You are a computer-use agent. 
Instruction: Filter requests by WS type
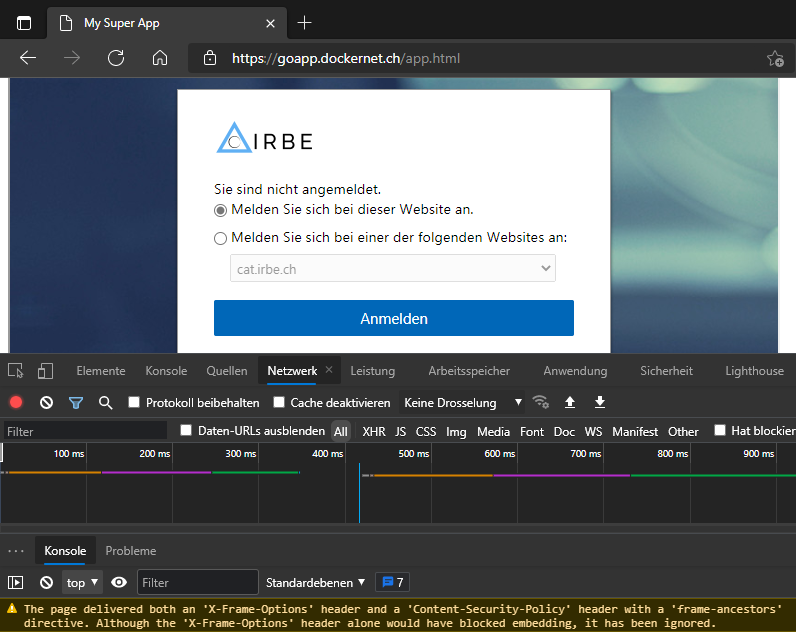point(593,431)
